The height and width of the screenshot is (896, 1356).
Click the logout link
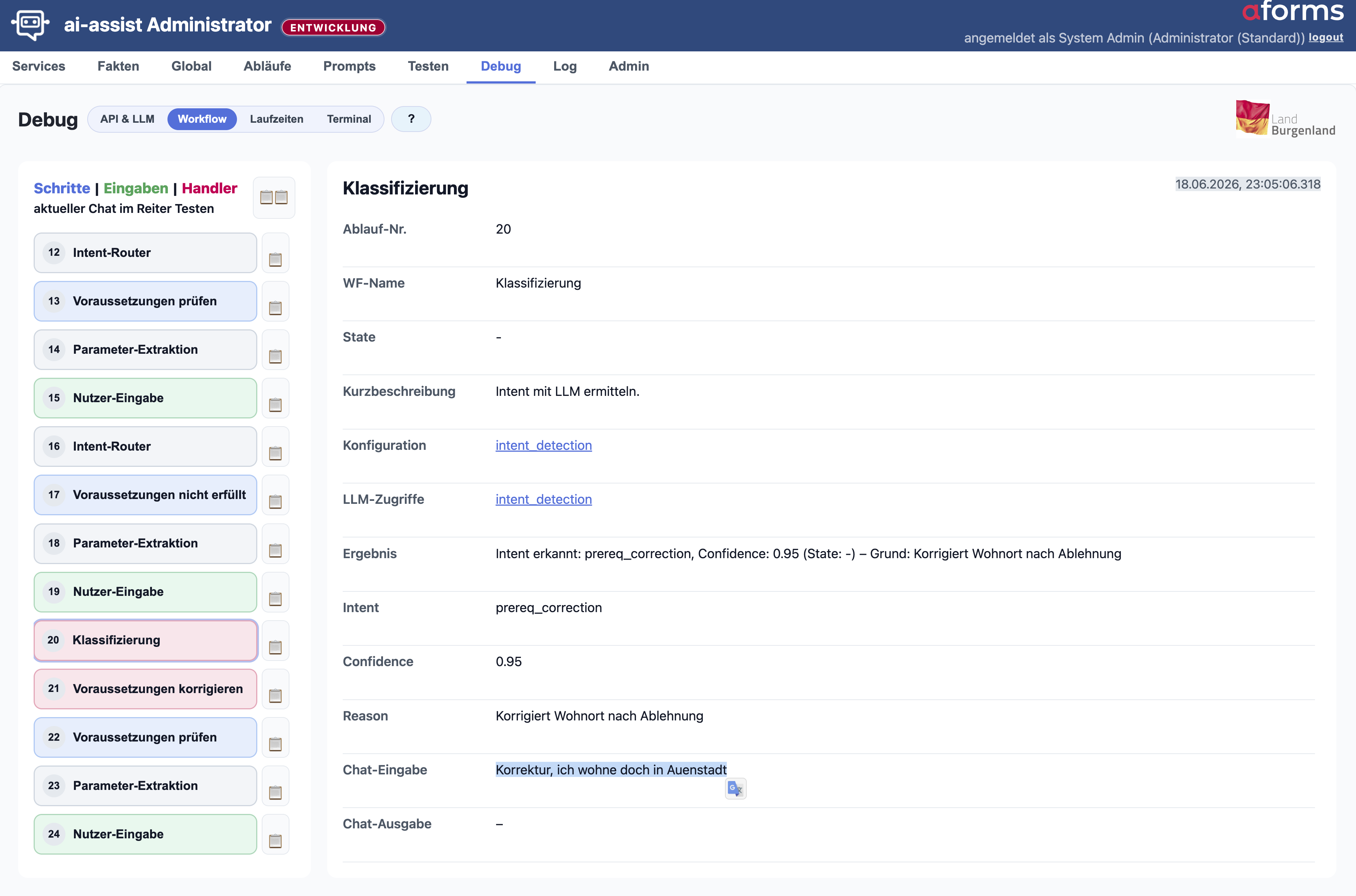coord(1326,37)
